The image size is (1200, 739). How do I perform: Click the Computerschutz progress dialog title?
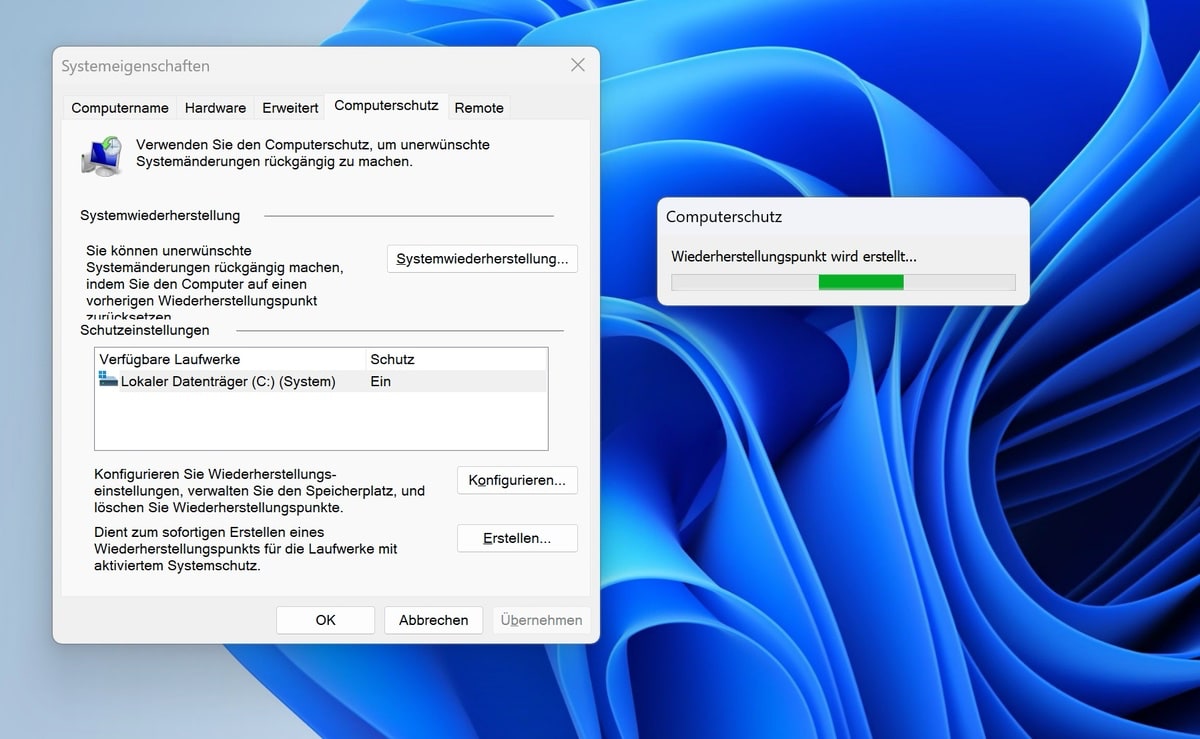coord(724,217)
